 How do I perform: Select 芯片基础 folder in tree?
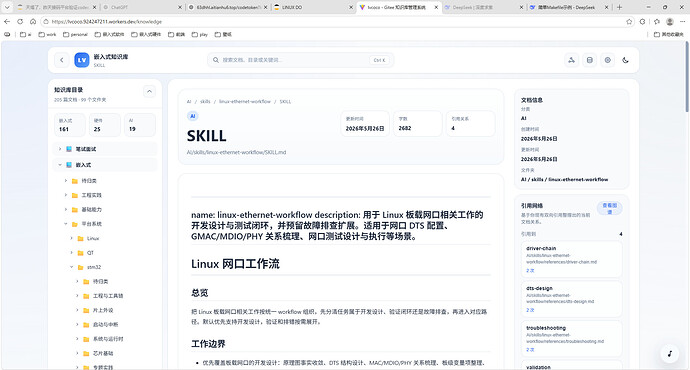[103, 353]
